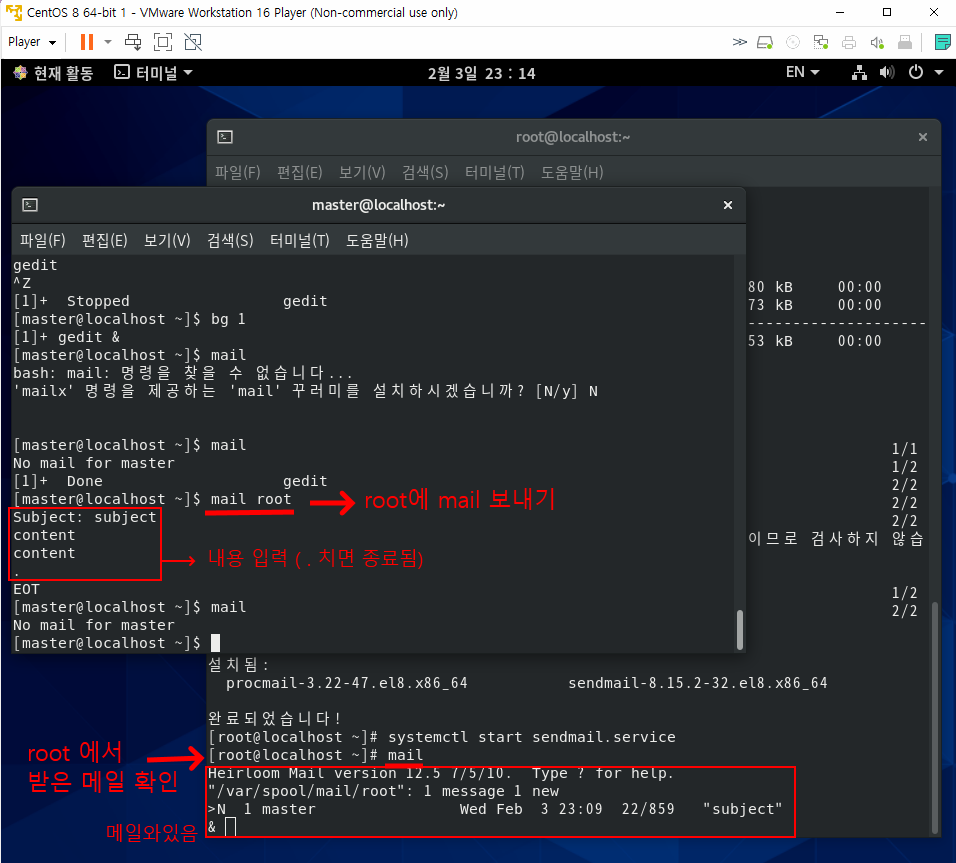Open 검색(S) menu in master@localhost terminal
The height and width of the screenshot is (863, 956).
point(230,240)
